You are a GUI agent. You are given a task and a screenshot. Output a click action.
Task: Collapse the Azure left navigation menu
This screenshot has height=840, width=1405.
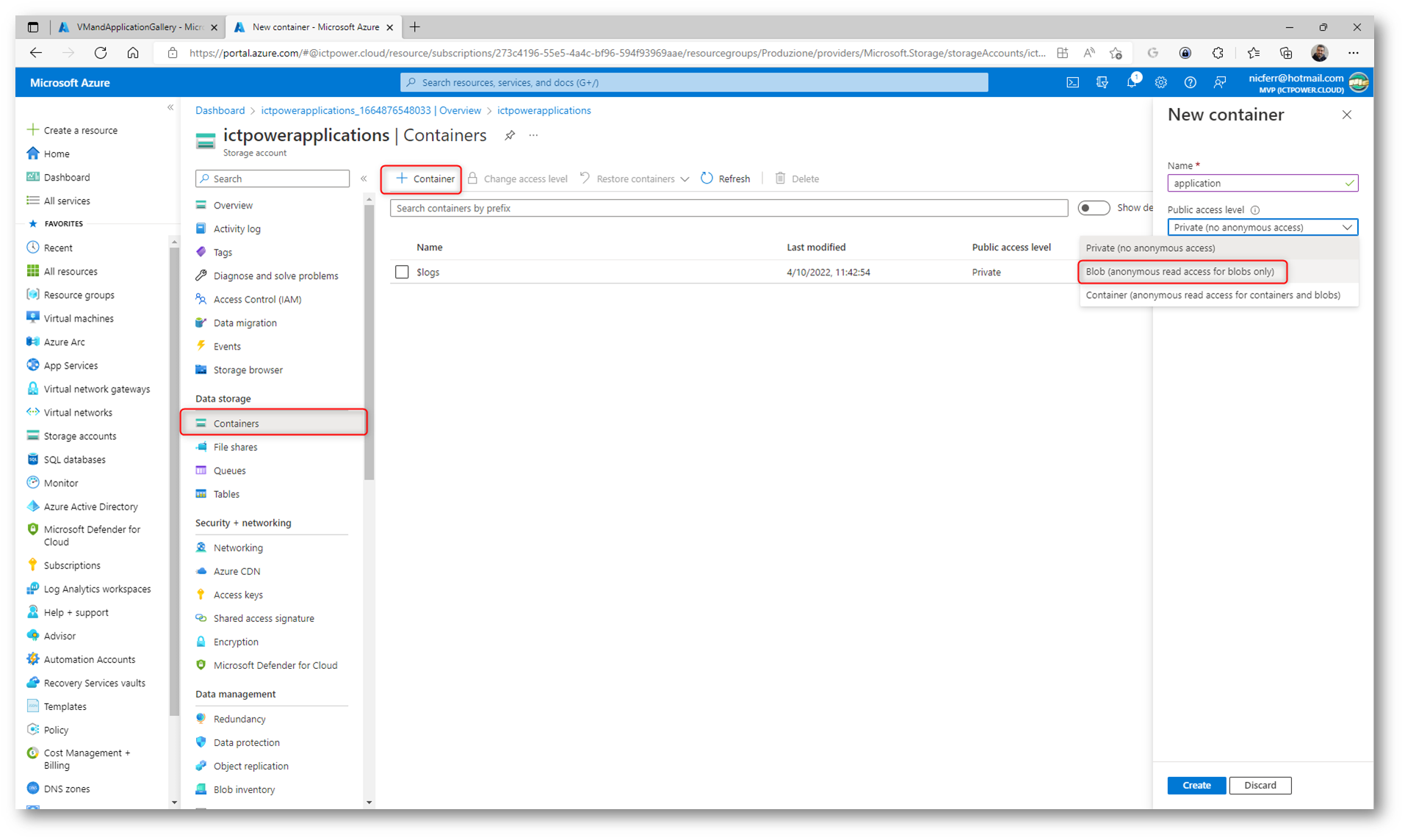pyautogui.click(x=170, y=108)
